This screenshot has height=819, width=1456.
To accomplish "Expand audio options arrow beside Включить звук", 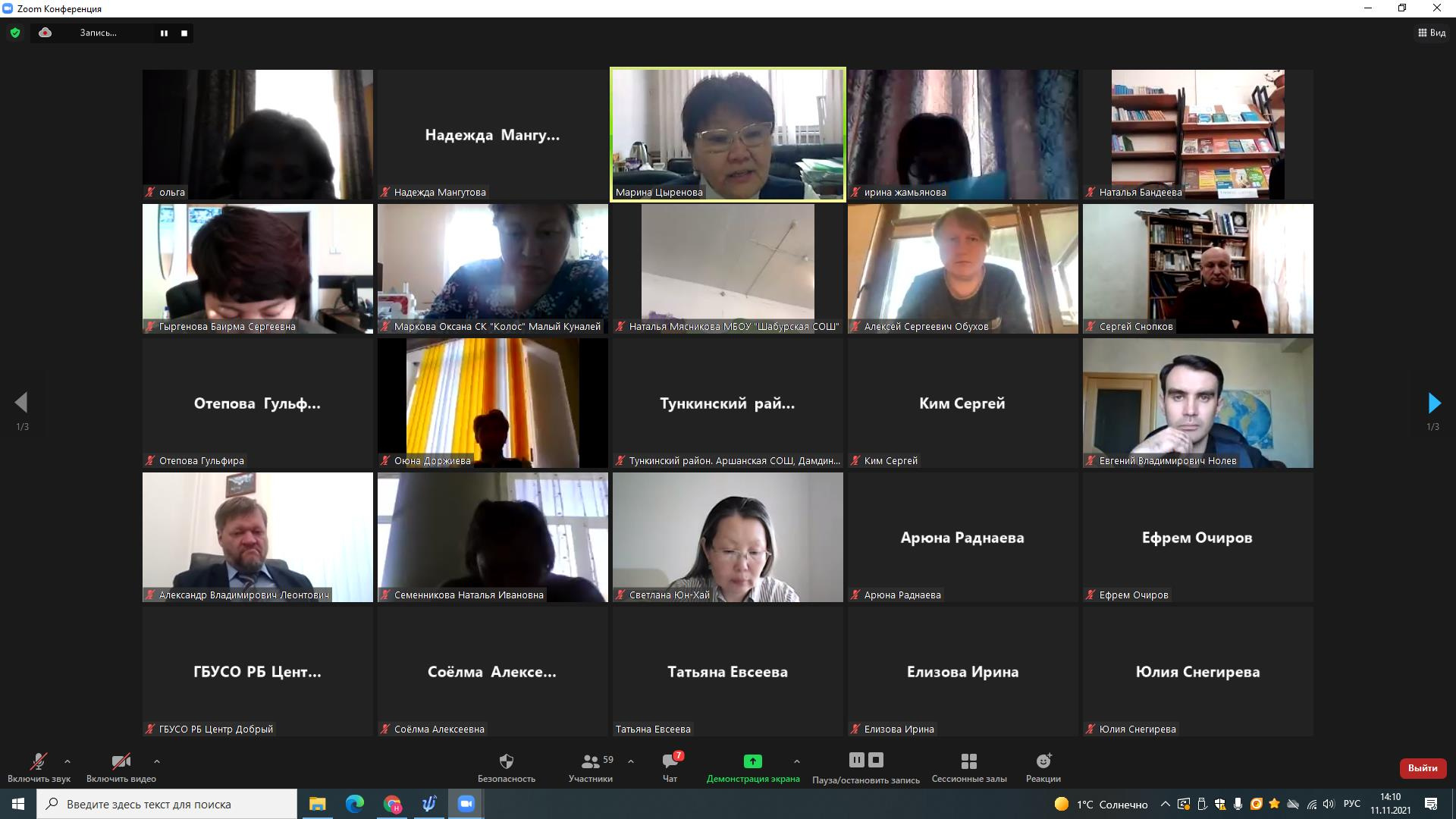I will pos(67,761).
